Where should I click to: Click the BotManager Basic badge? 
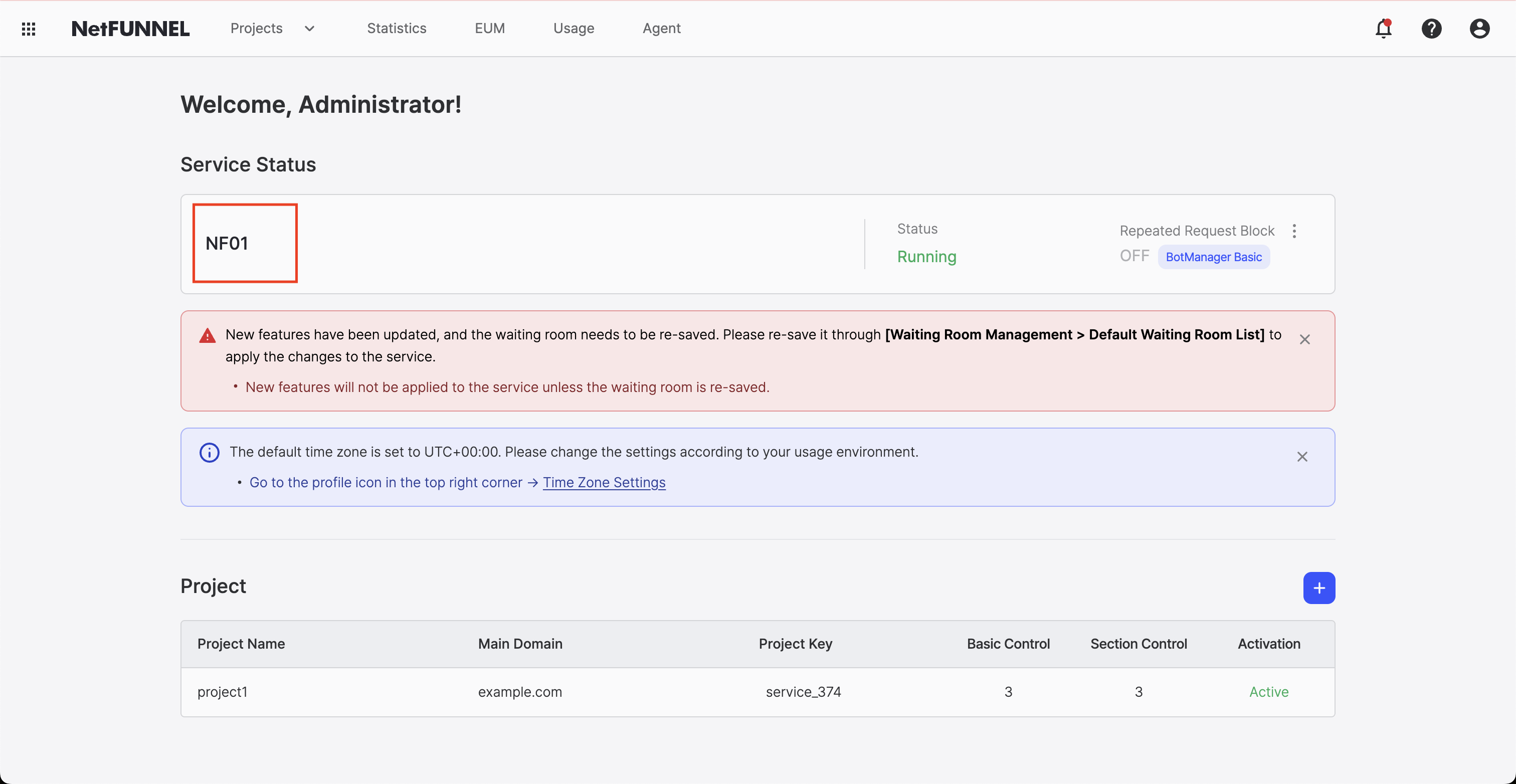click(1214, 257)
